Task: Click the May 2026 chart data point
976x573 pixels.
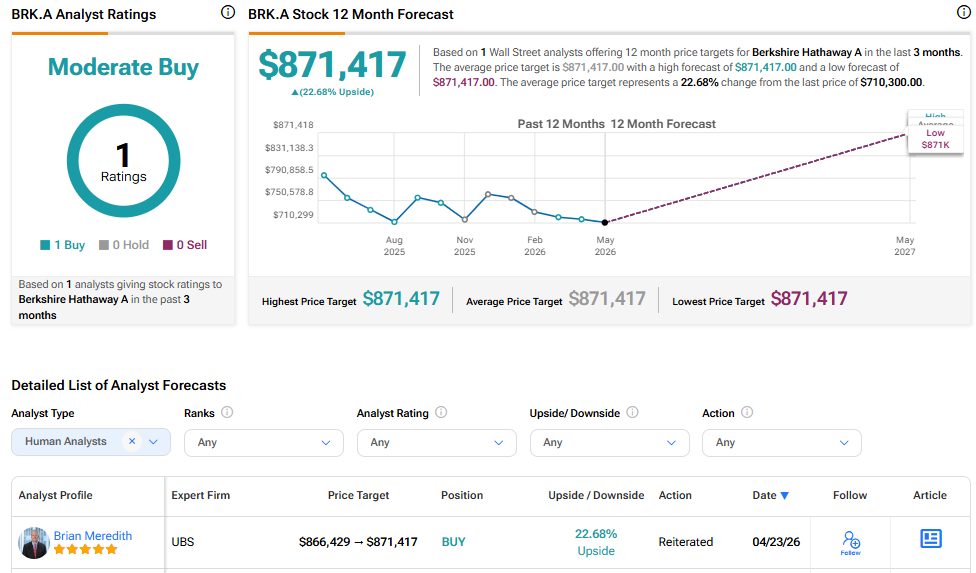Action: [x=605, y=222]
